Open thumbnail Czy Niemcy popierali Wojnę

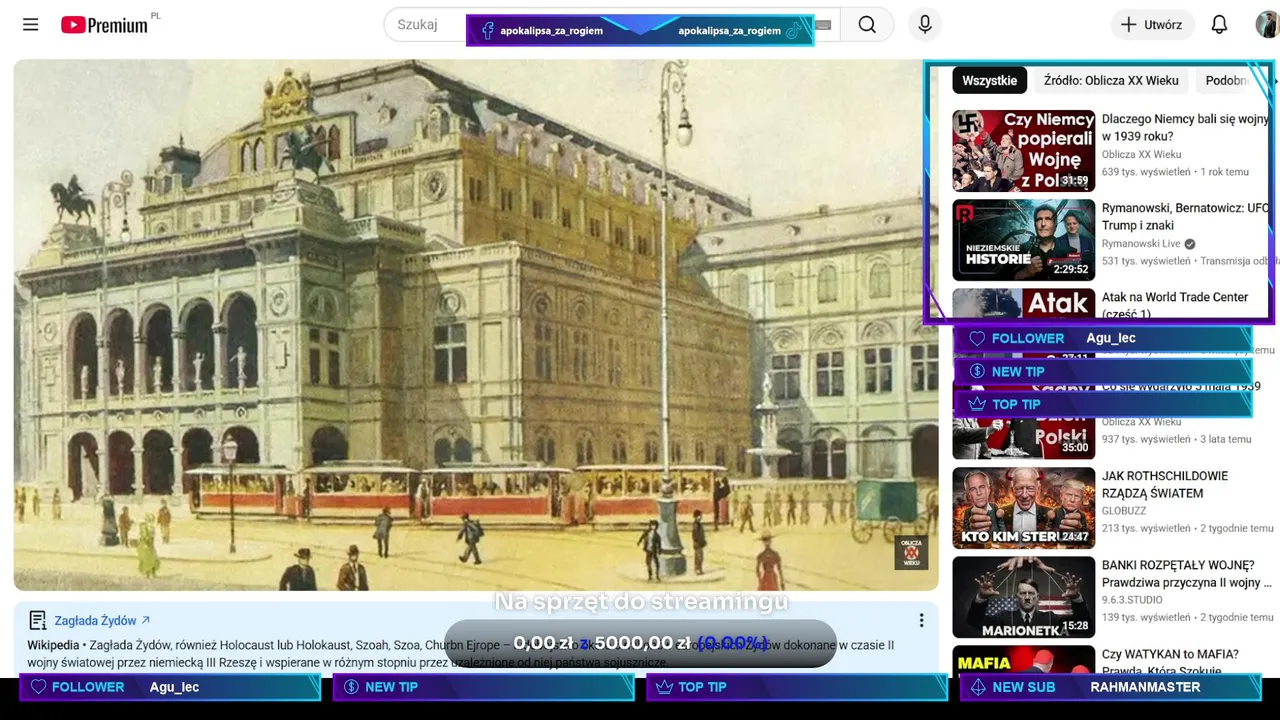coord(1023,150)
